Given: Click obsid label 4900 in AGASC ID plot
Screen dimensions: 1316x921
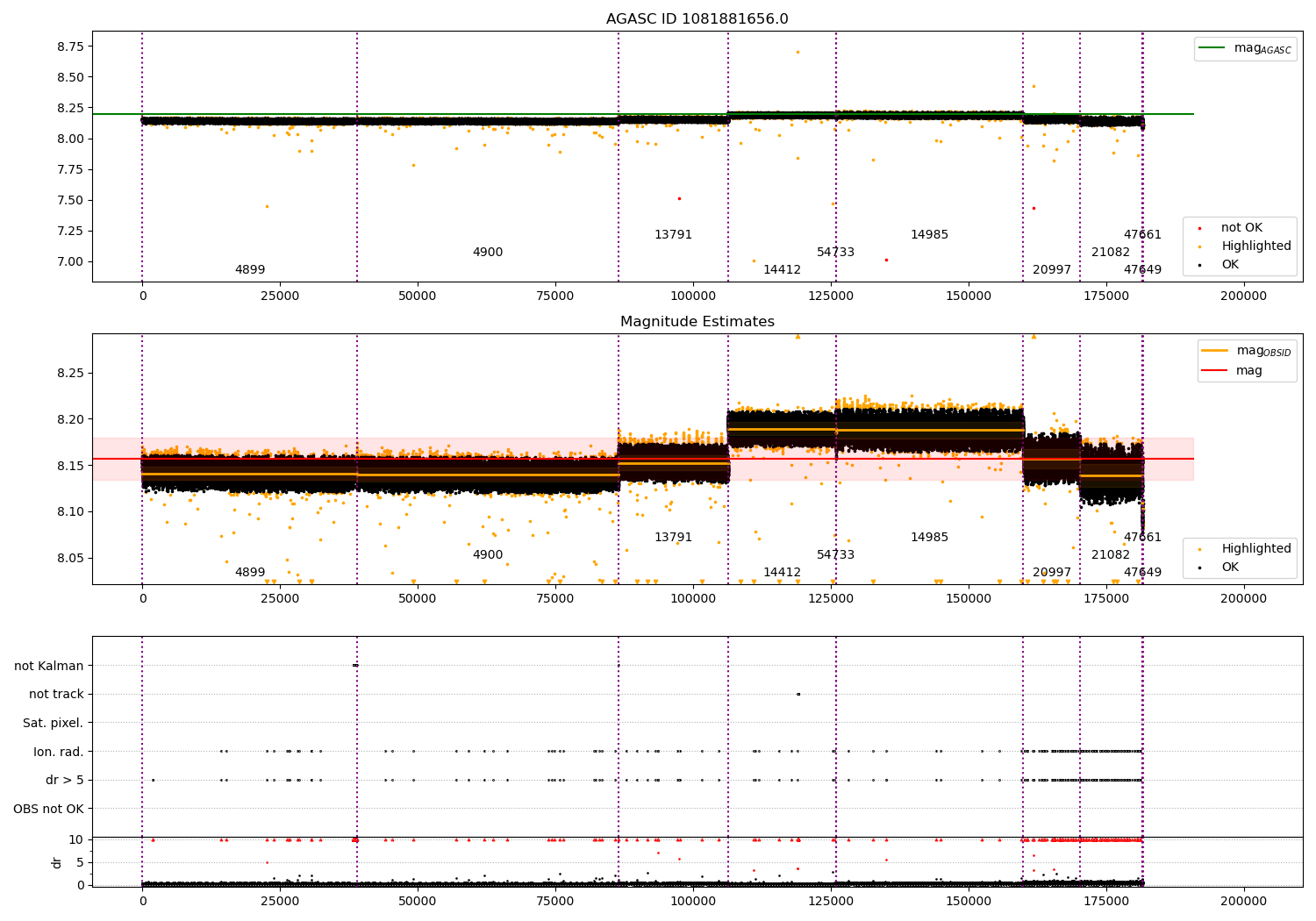Looking at the screenshot, I should point(488,253).
